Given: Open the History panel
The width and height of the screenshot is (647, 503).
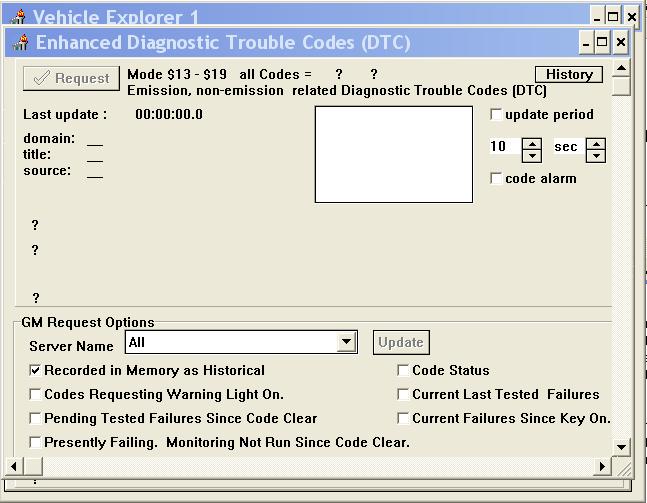Looking at the screenshot, I should pos(569,75).
